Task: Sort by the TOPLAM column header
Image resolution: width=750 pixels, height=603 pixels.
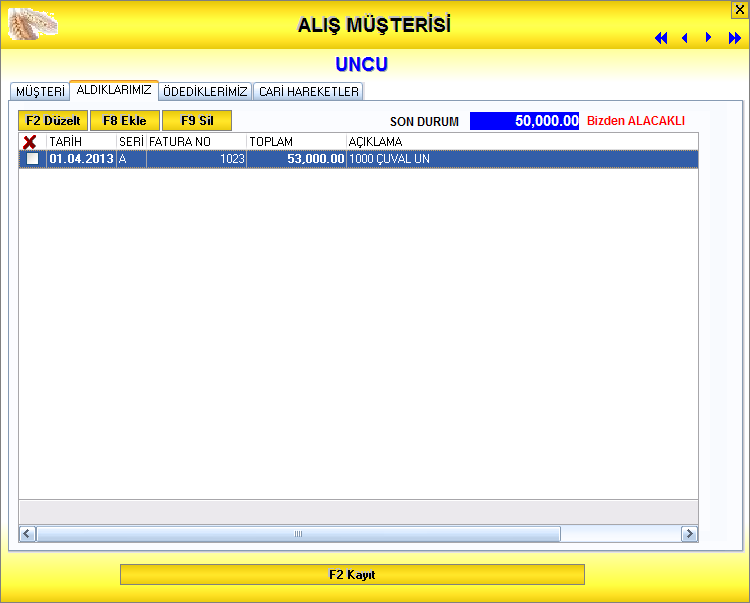Action: [296, 142]
